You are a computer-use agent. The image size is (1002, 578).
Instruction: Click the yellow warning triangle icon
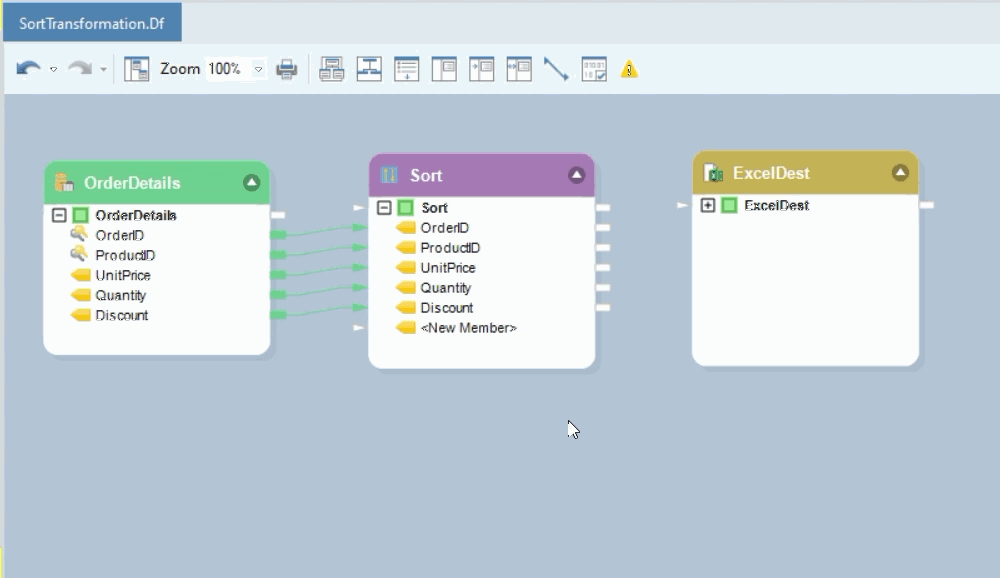click(629, 69)
